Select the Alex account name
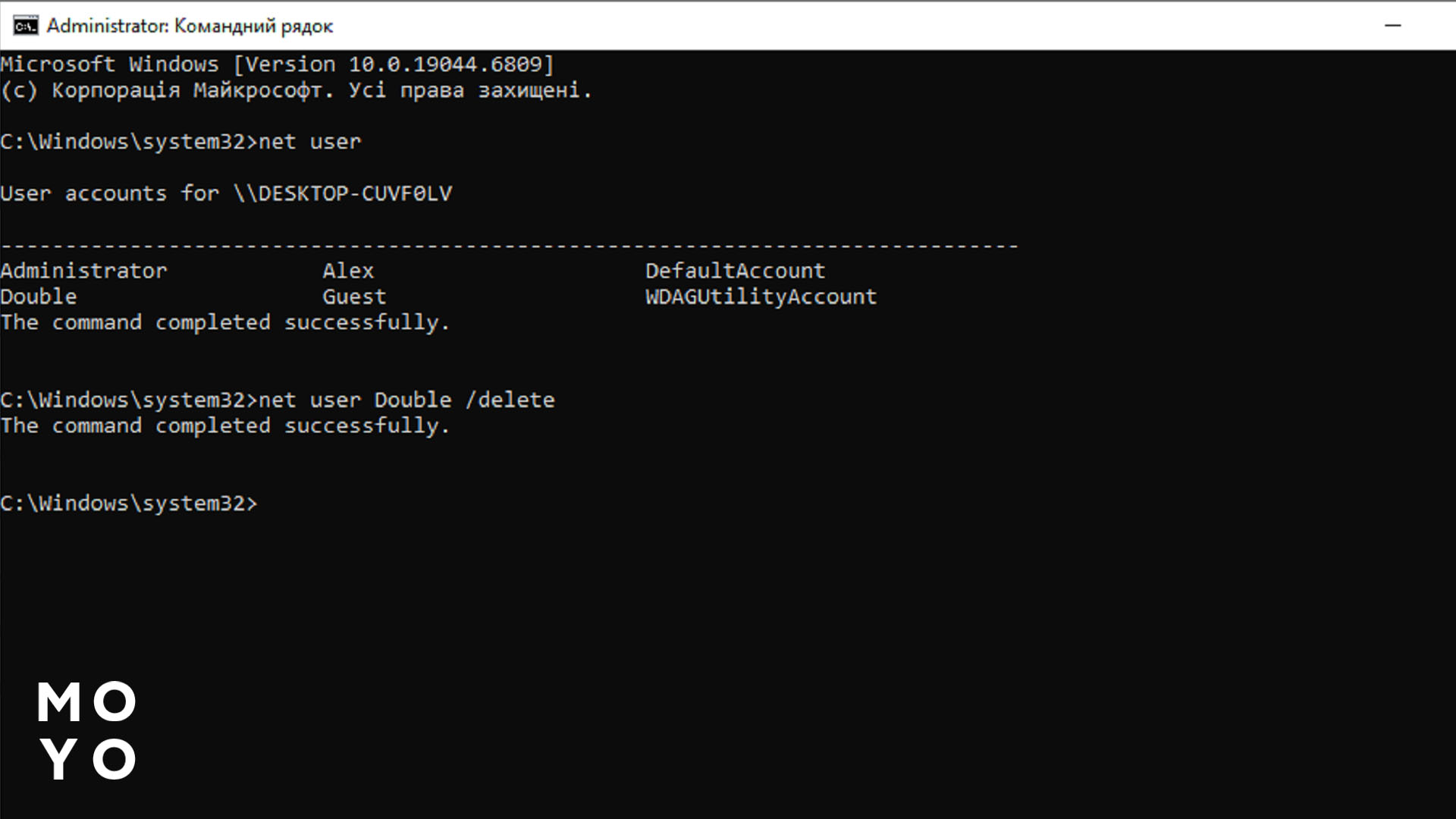Viewport: 1456px width, 819px height. [x=348, y=271]
